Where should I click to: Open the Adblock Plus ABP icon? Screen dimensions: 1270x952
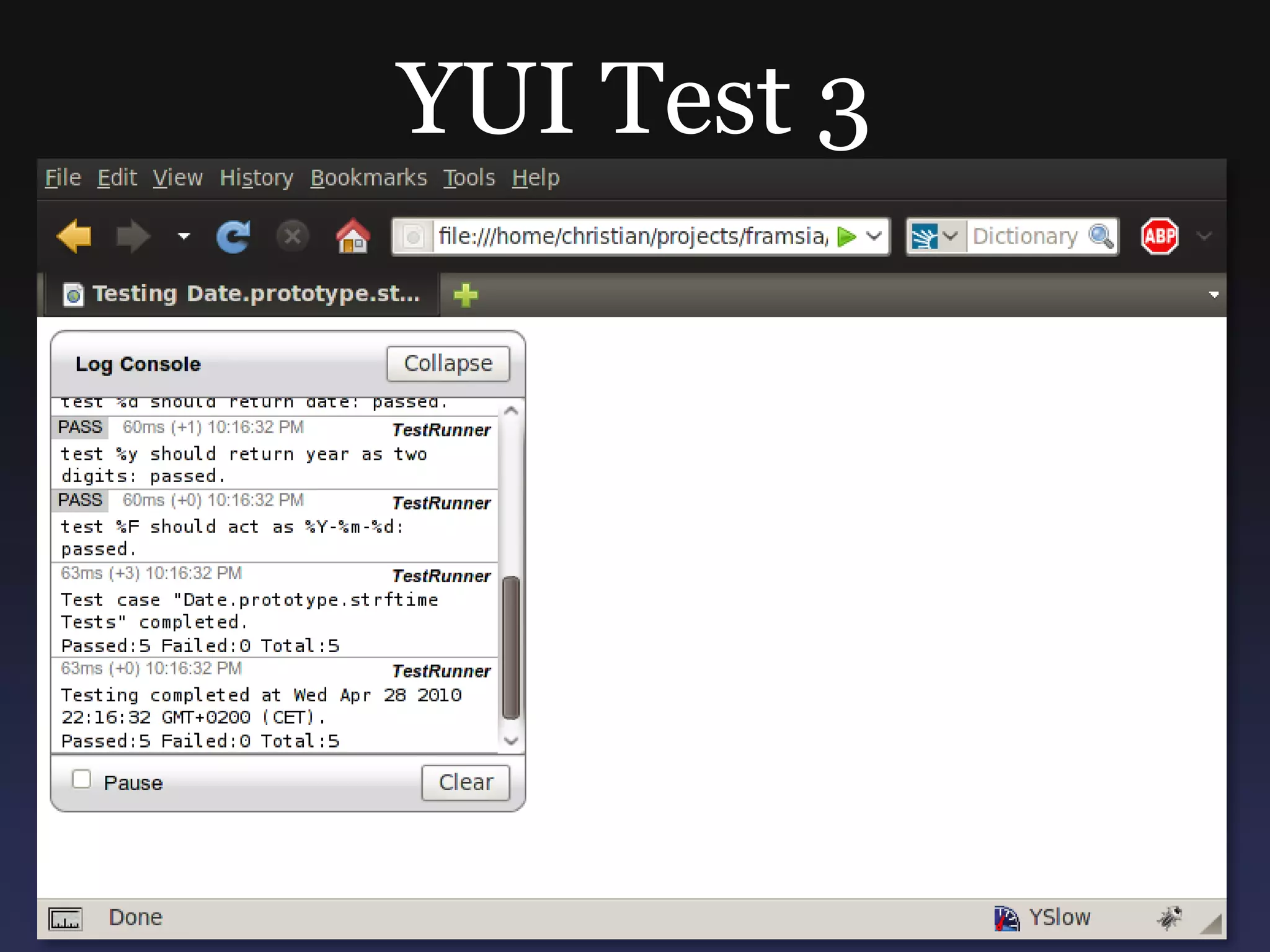tap(1160, 236)
